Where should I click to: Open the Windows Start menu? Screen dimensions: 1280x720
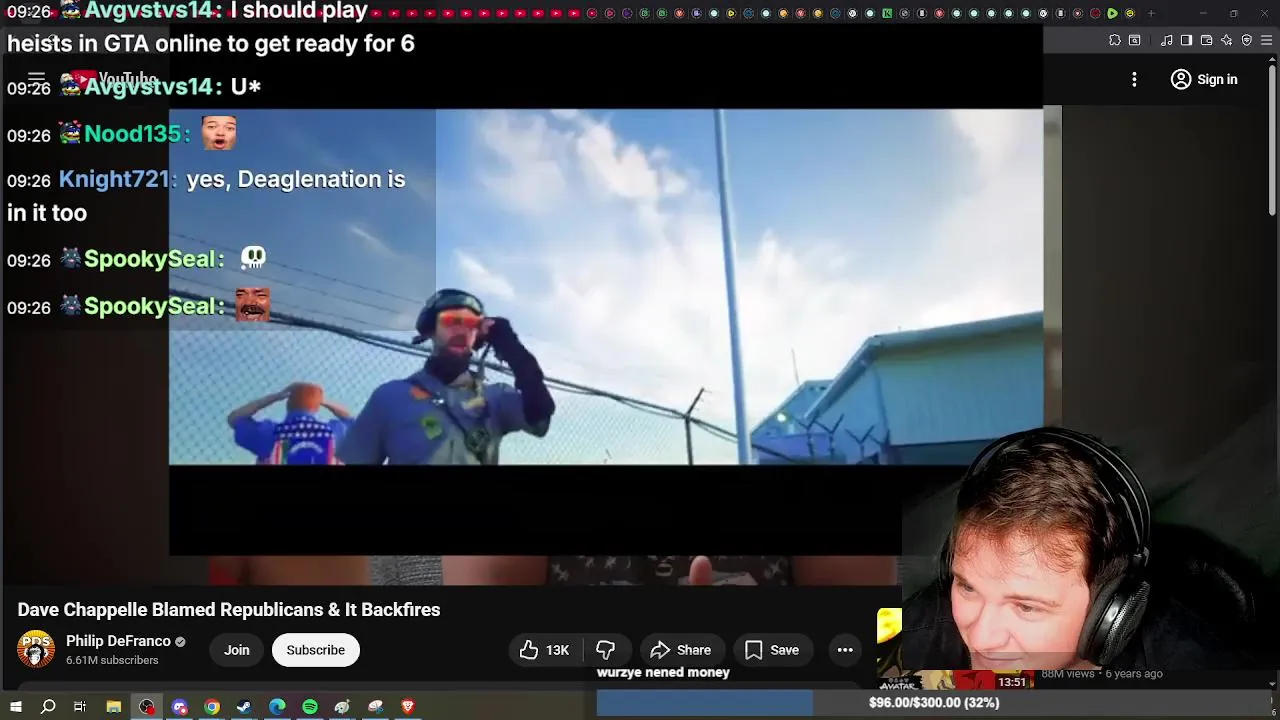(x=15, y=707)
